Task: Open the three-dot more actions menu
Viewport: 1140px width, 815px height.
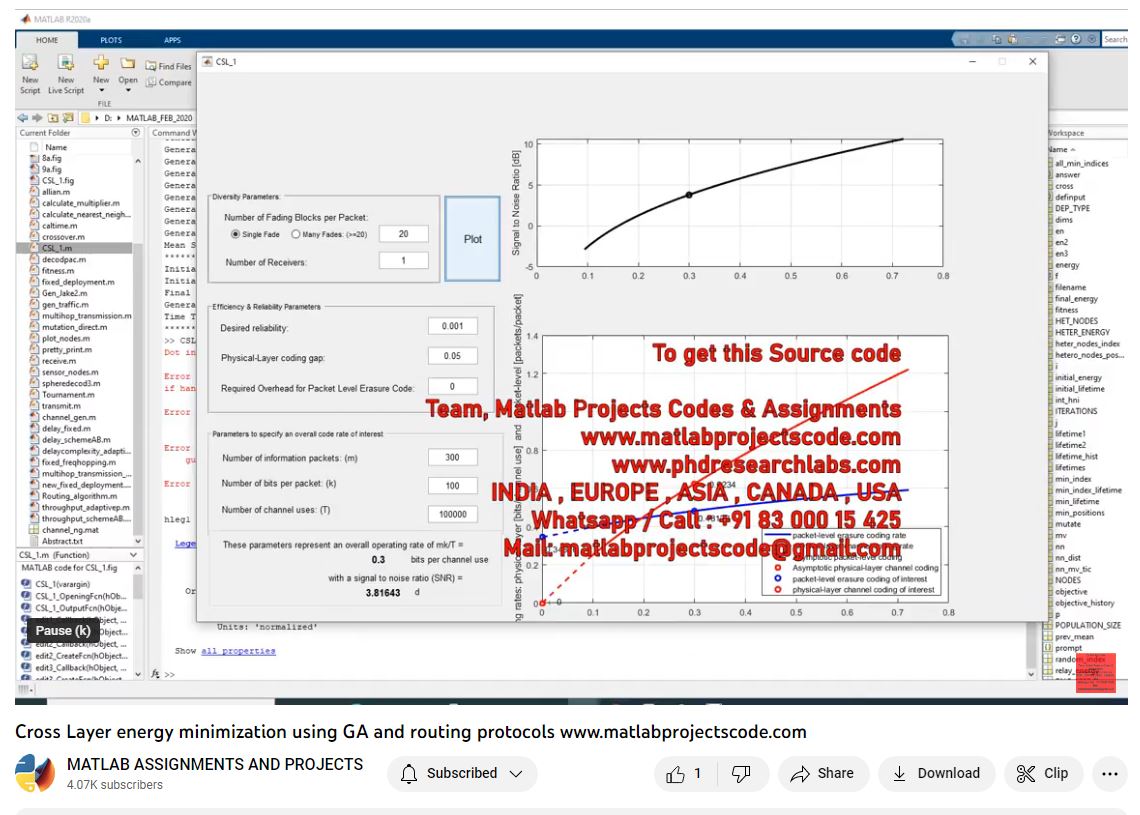Action: (x=1109, y=774)
